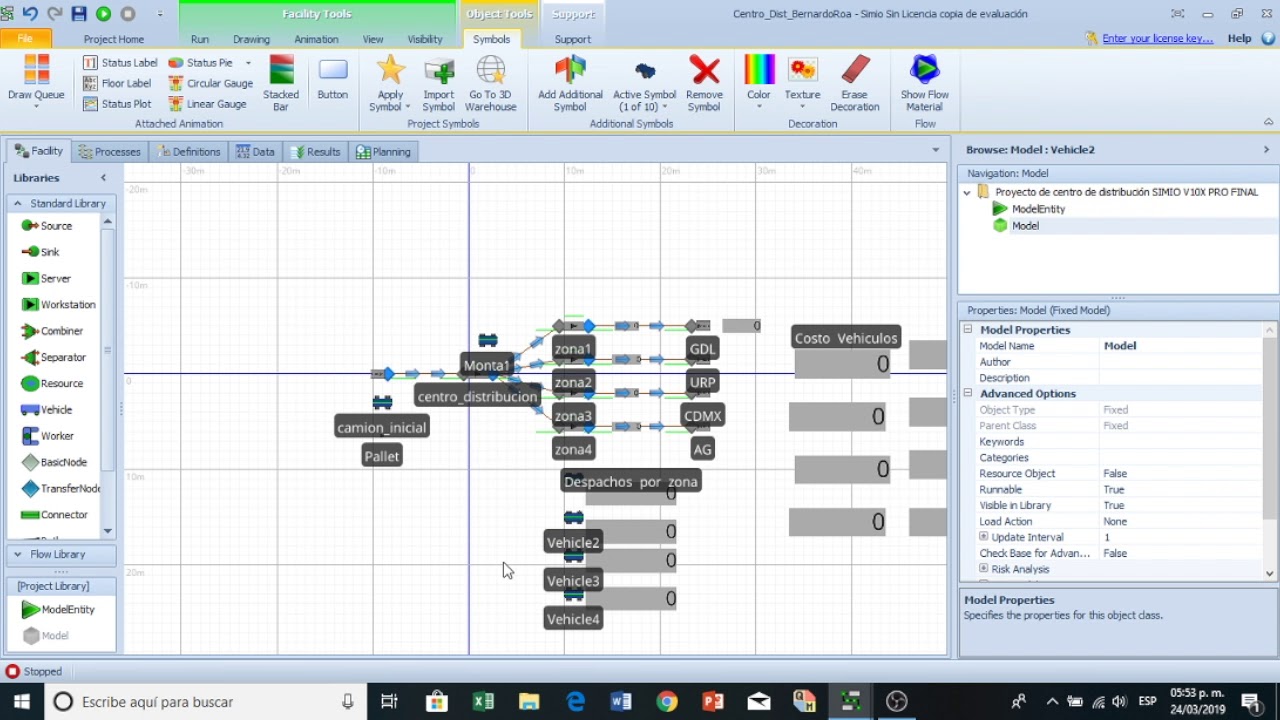Open the Animation ribbon tab
Screen dimensions: 1280x720
[316, 39]
